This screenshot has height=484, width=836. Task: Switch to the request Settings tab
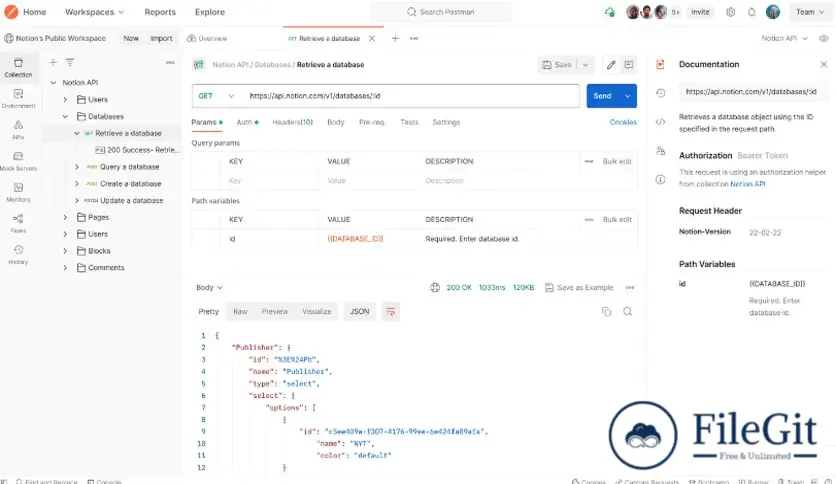[446, 122]
